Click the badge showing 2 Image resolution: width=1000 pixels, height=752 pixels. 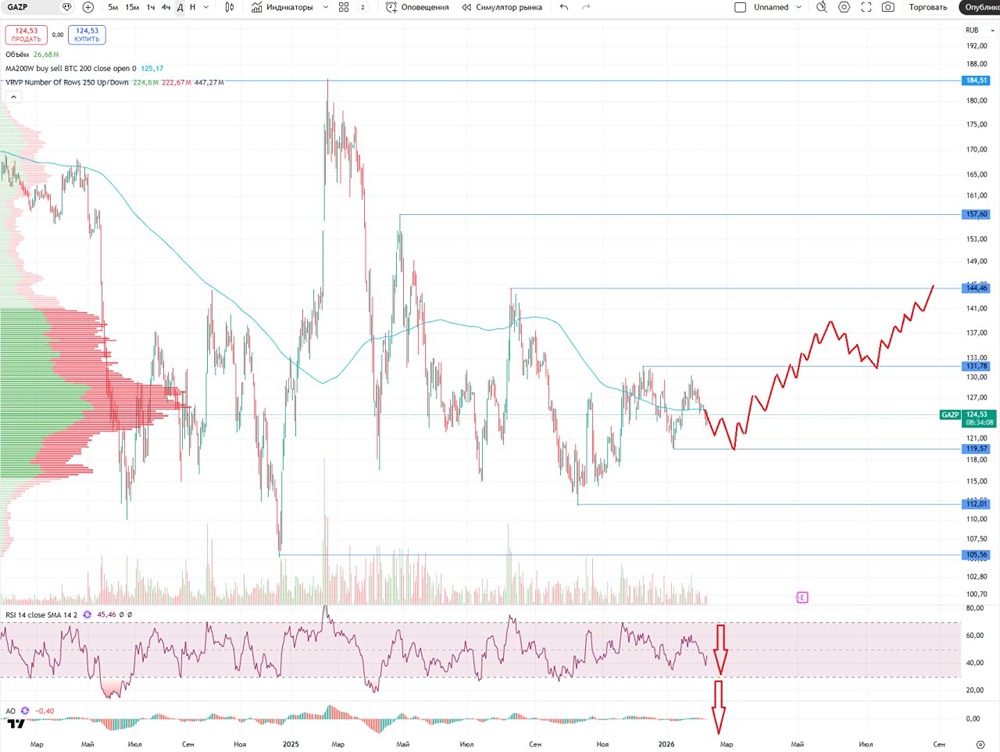[363, 8]
